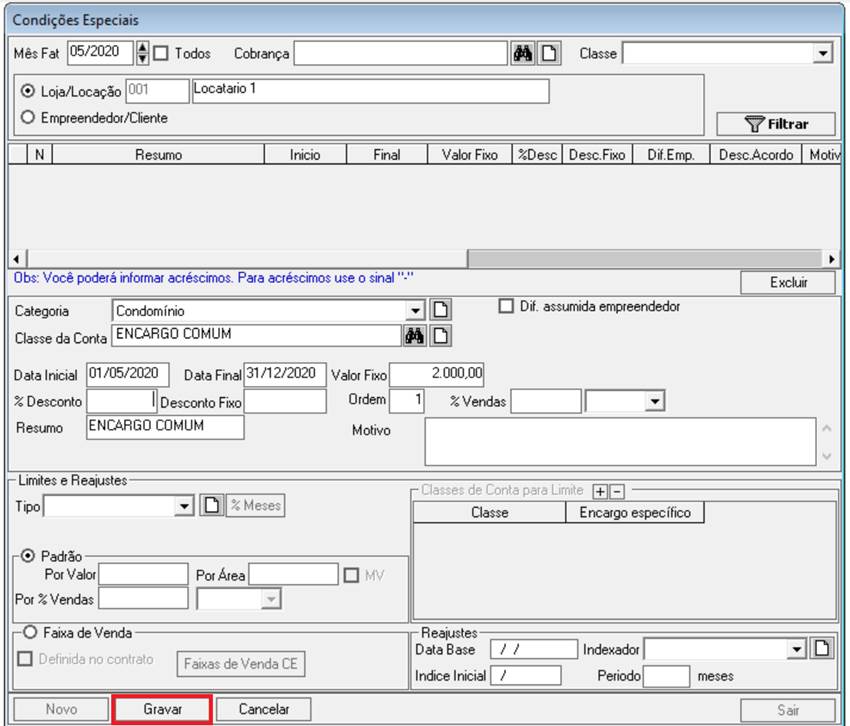Click the % Desconto field
850x726 pixels.
[121, 401]
